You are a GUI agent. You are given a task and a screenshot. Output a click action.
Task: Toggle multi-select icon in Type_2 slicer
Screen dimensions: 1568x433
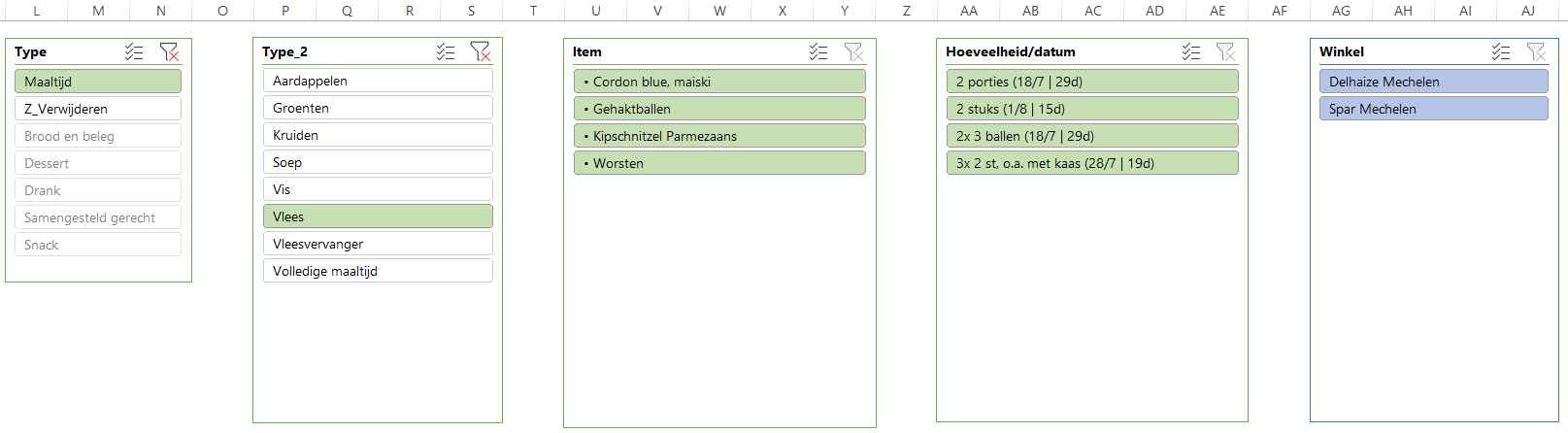click(x=446, y=51)
